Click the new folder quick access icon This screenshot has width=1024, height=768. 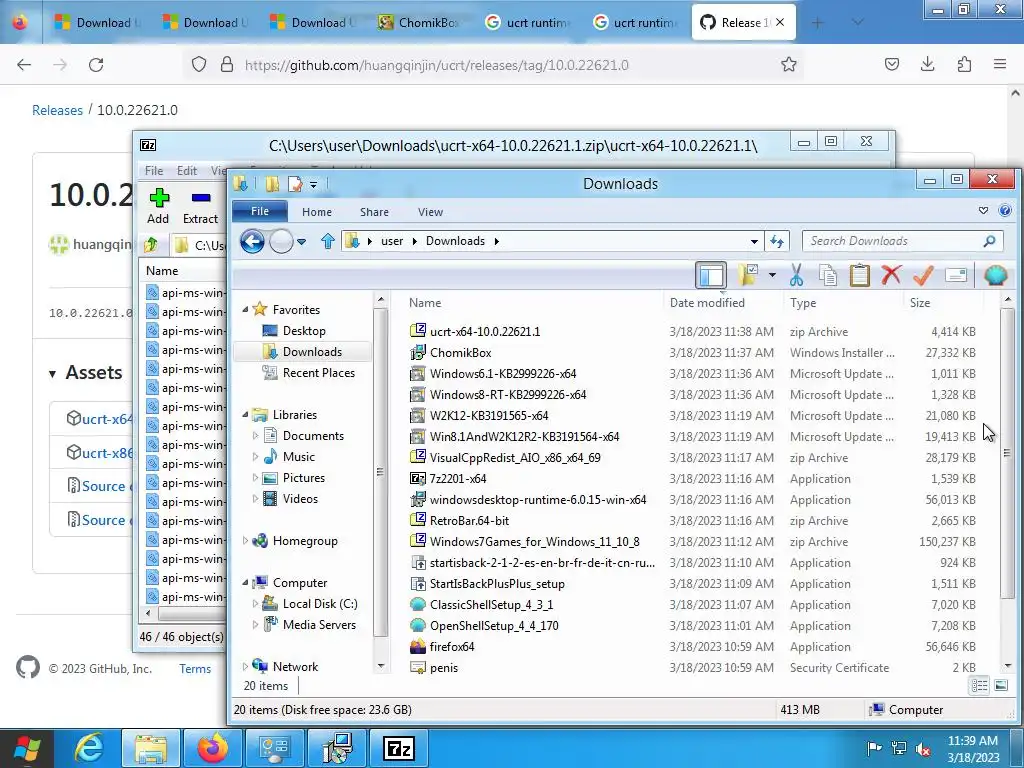pos(272,184)
